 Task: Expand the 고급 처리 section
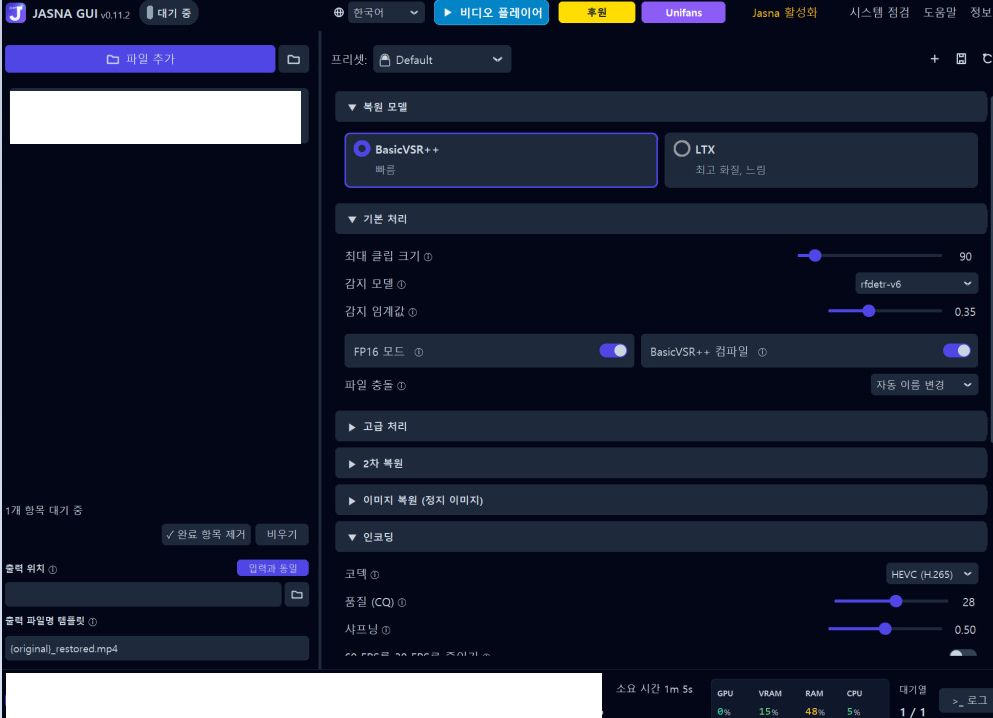pos(661,427)
